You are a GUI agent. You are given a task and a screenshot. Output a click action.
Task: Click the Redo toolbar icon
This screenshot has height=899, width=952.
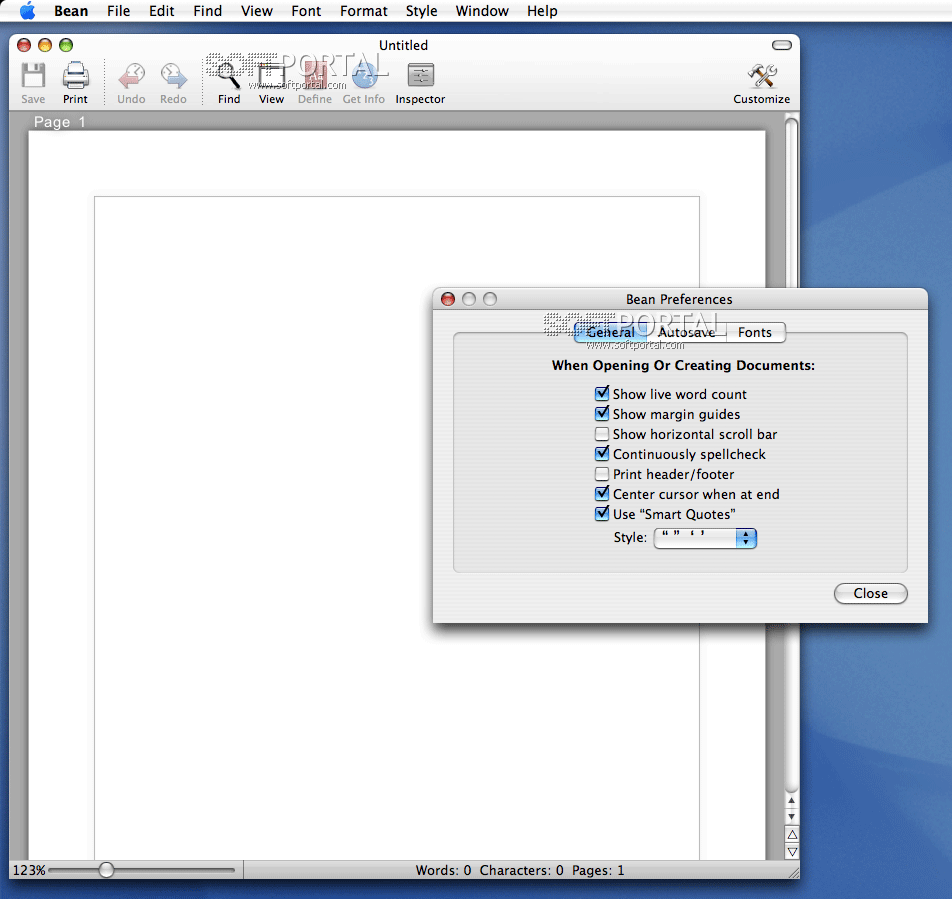[x=173, y=76]
